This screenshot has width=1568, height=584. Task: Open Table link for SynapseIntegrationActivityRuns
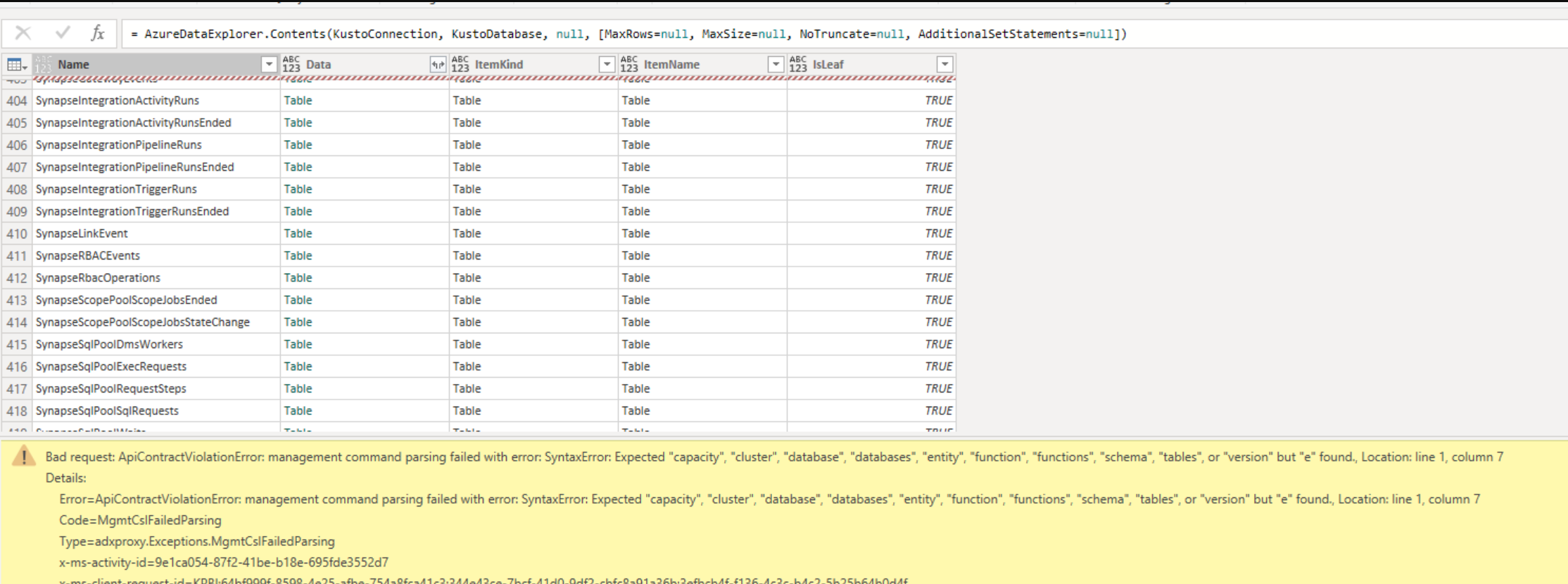(x=298, y=101)
